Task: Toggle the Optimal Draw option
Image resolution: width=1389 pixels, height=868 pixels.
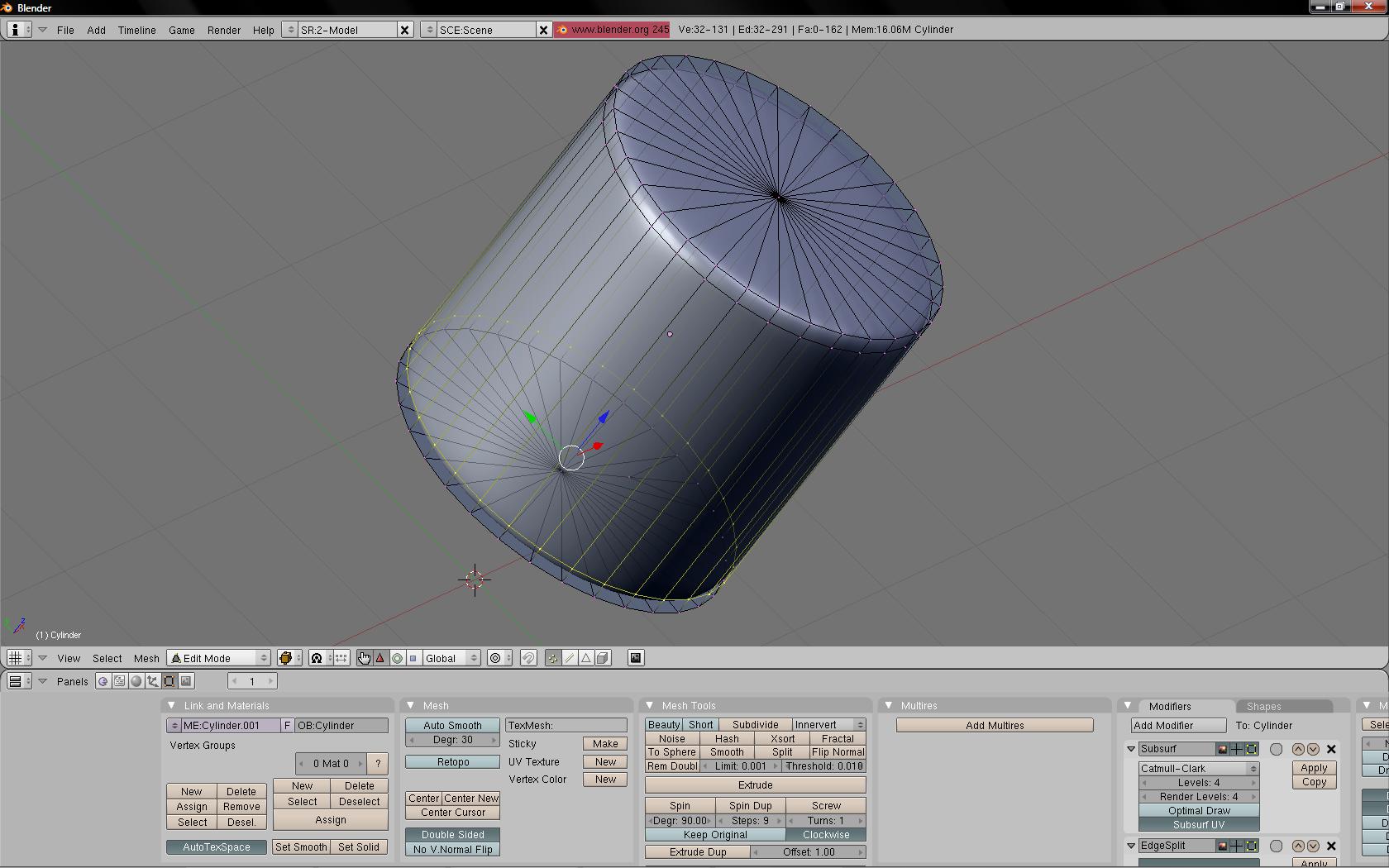Action: click(1199, 810)
